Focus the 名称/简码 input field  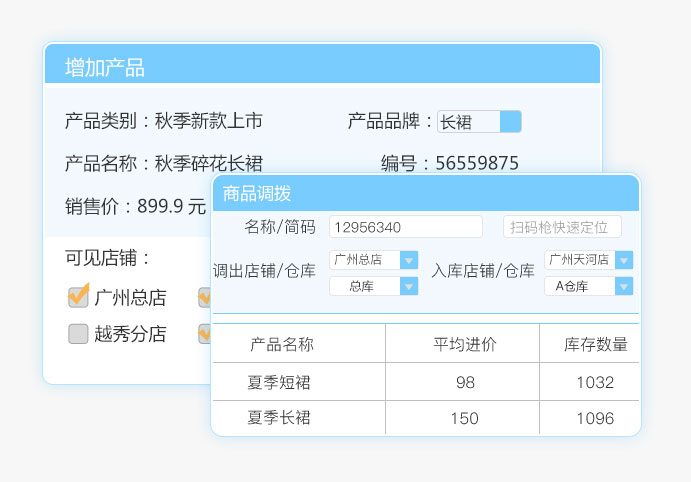(x=405, y=227)
